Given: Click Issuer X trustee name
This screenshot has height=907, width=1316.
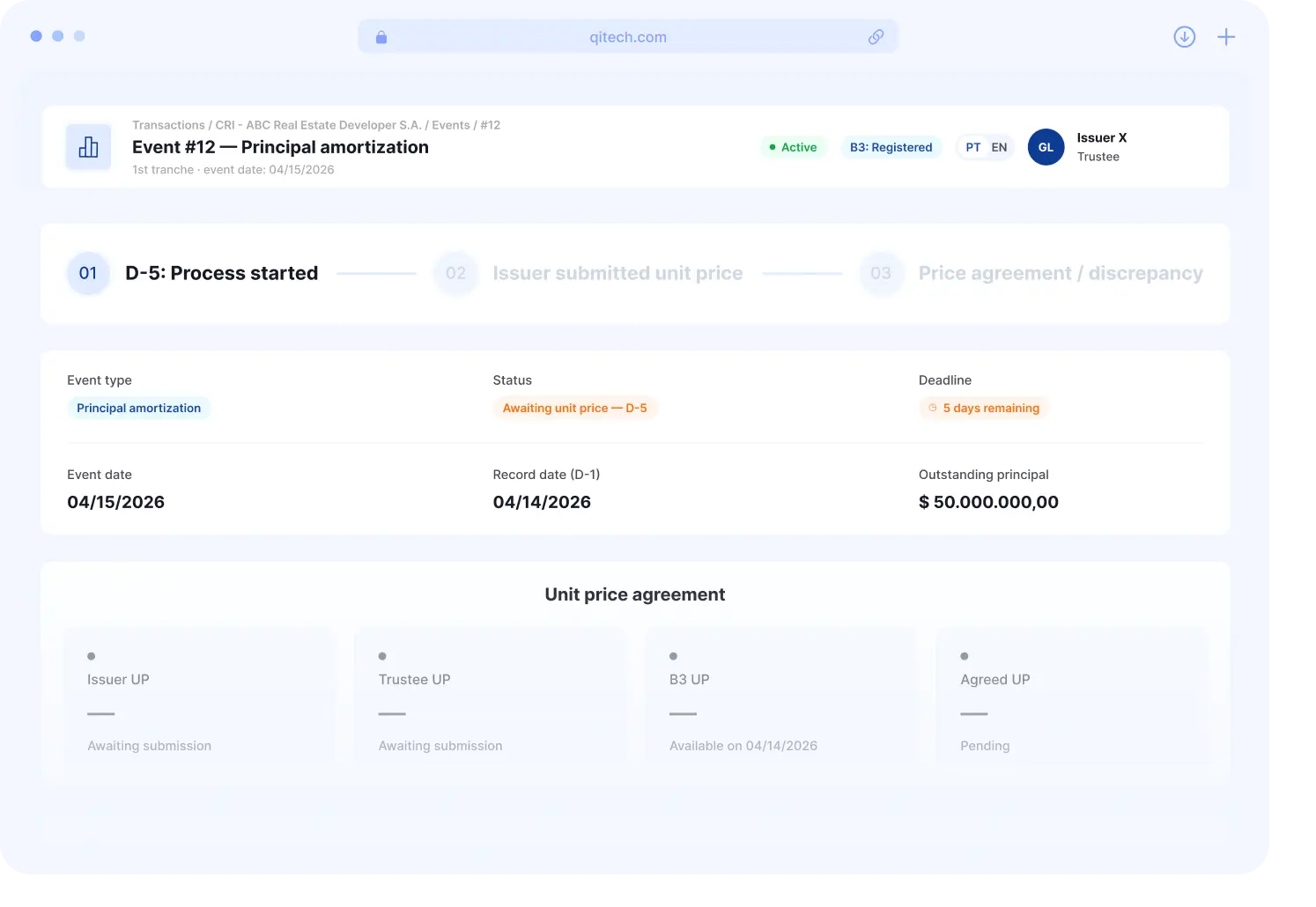Looking at the screenshot, I should coord(1102,138).
